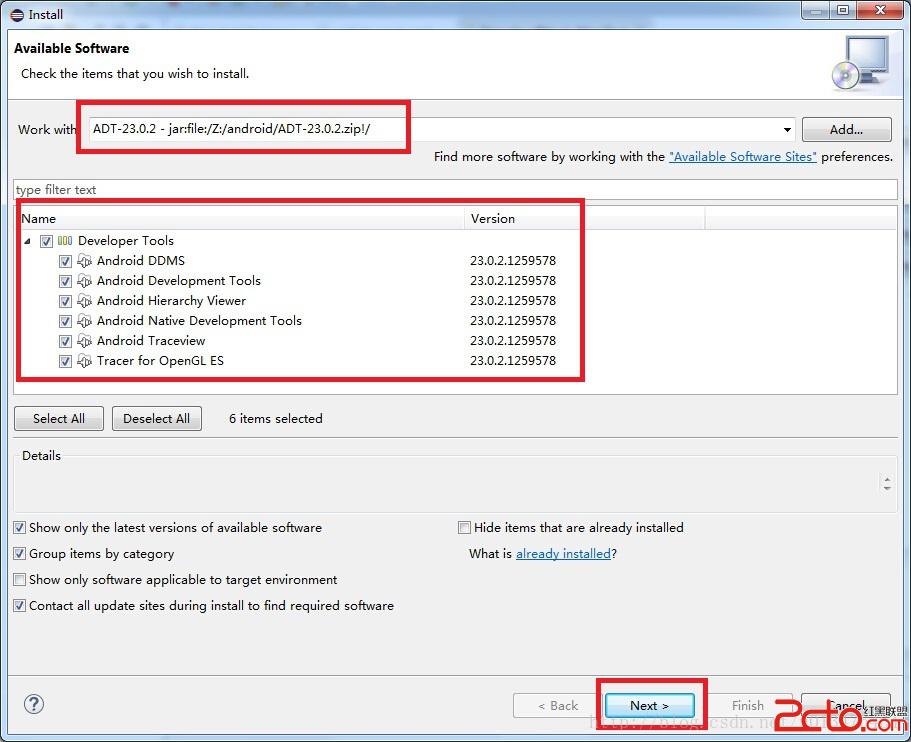Click the Add... button

[x=847, y=130]
